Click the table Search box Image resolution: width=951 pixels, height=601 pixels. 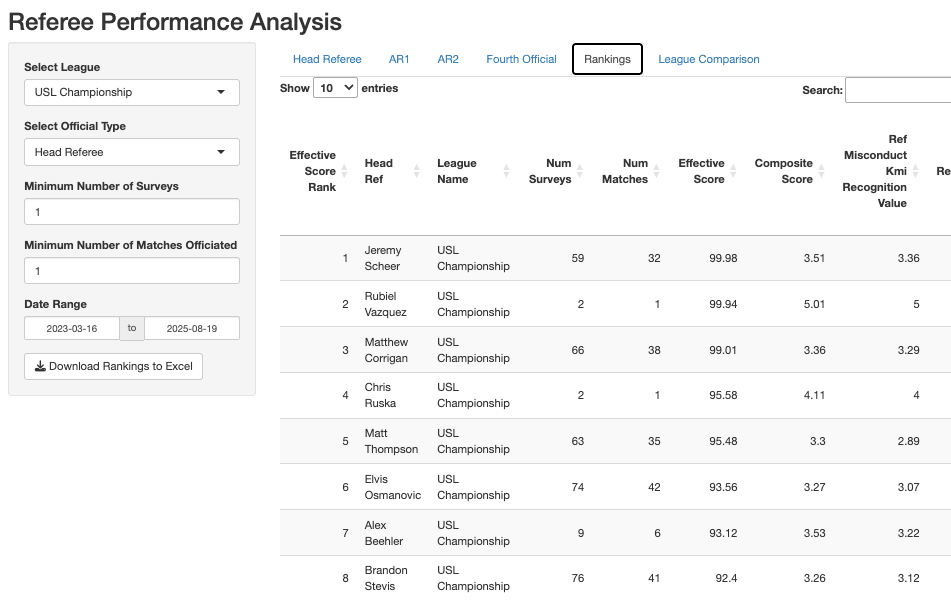[x=897, y=90]
